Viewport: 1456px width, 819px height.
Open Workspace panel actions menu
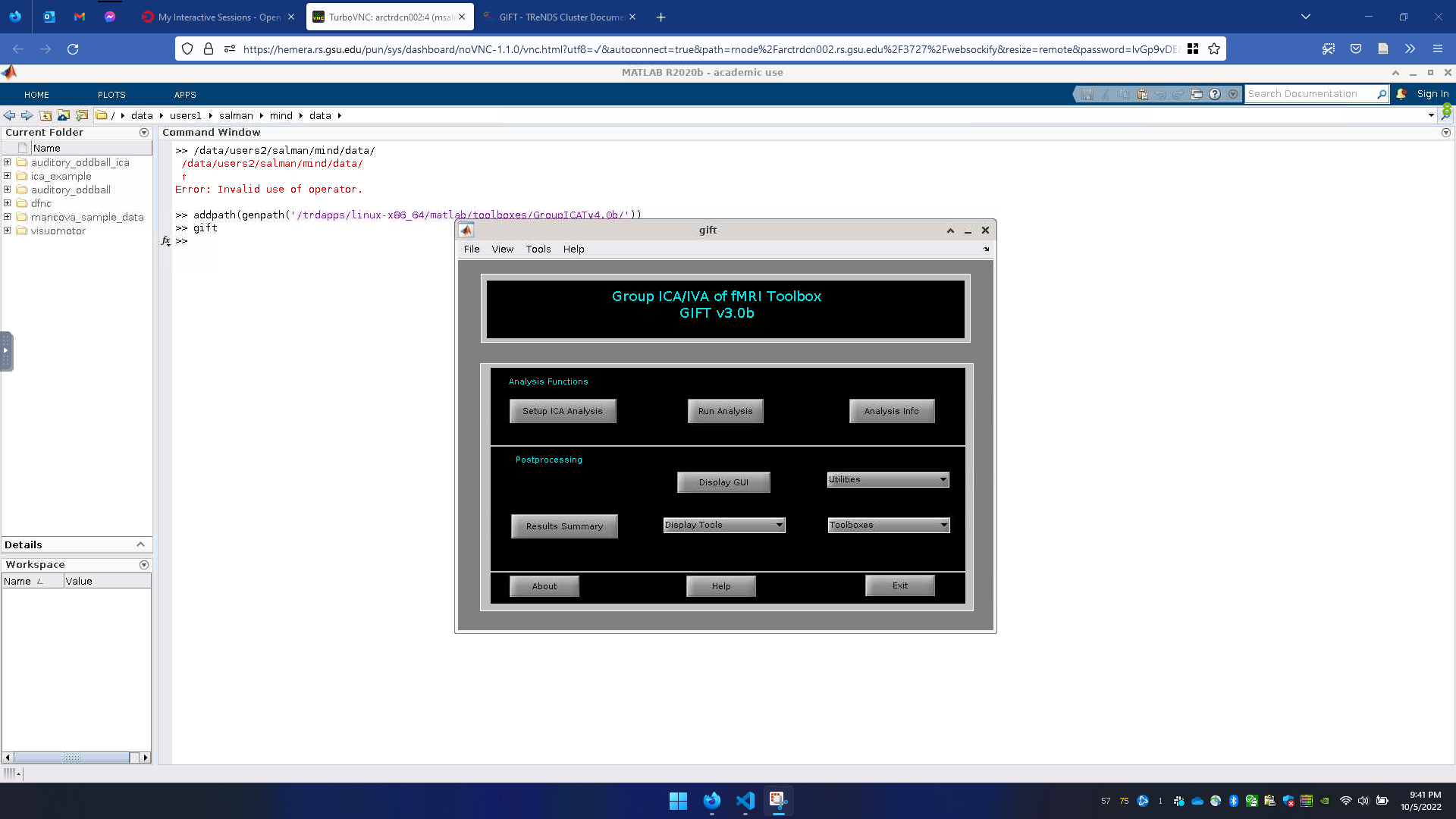(x=144, y=565)
